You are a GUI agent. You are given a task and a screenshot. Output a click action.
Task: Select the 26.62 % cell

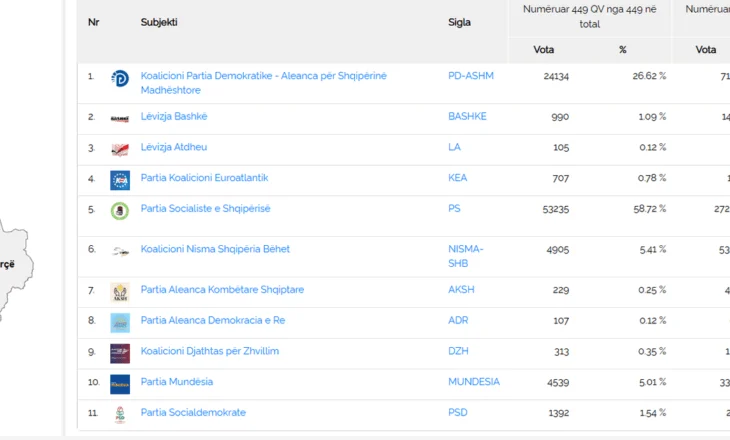pos(649,76)
